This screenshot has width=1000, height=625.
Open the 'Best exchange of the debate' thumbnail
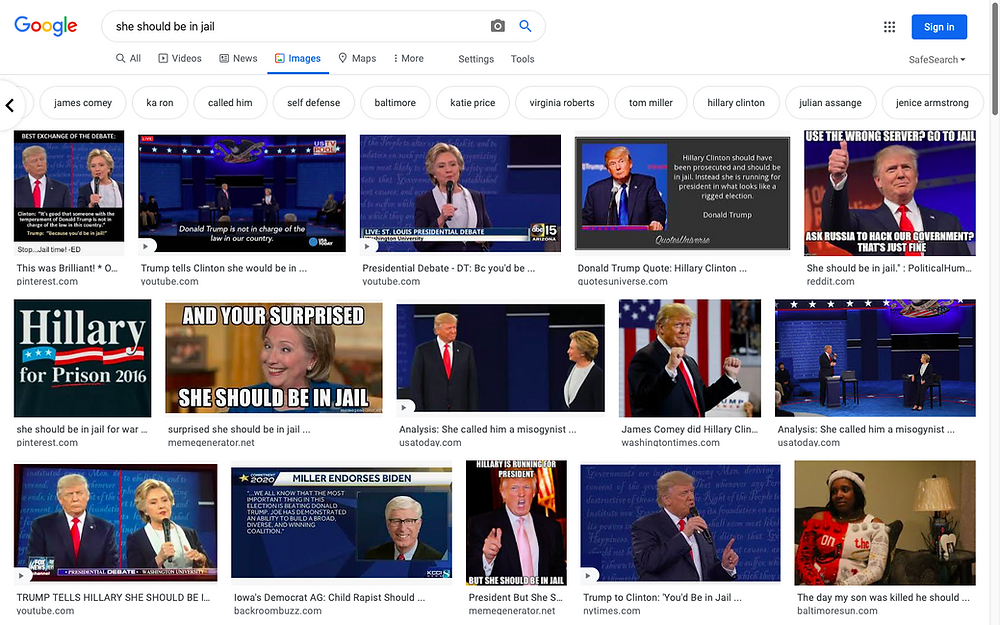pos(69,193)
